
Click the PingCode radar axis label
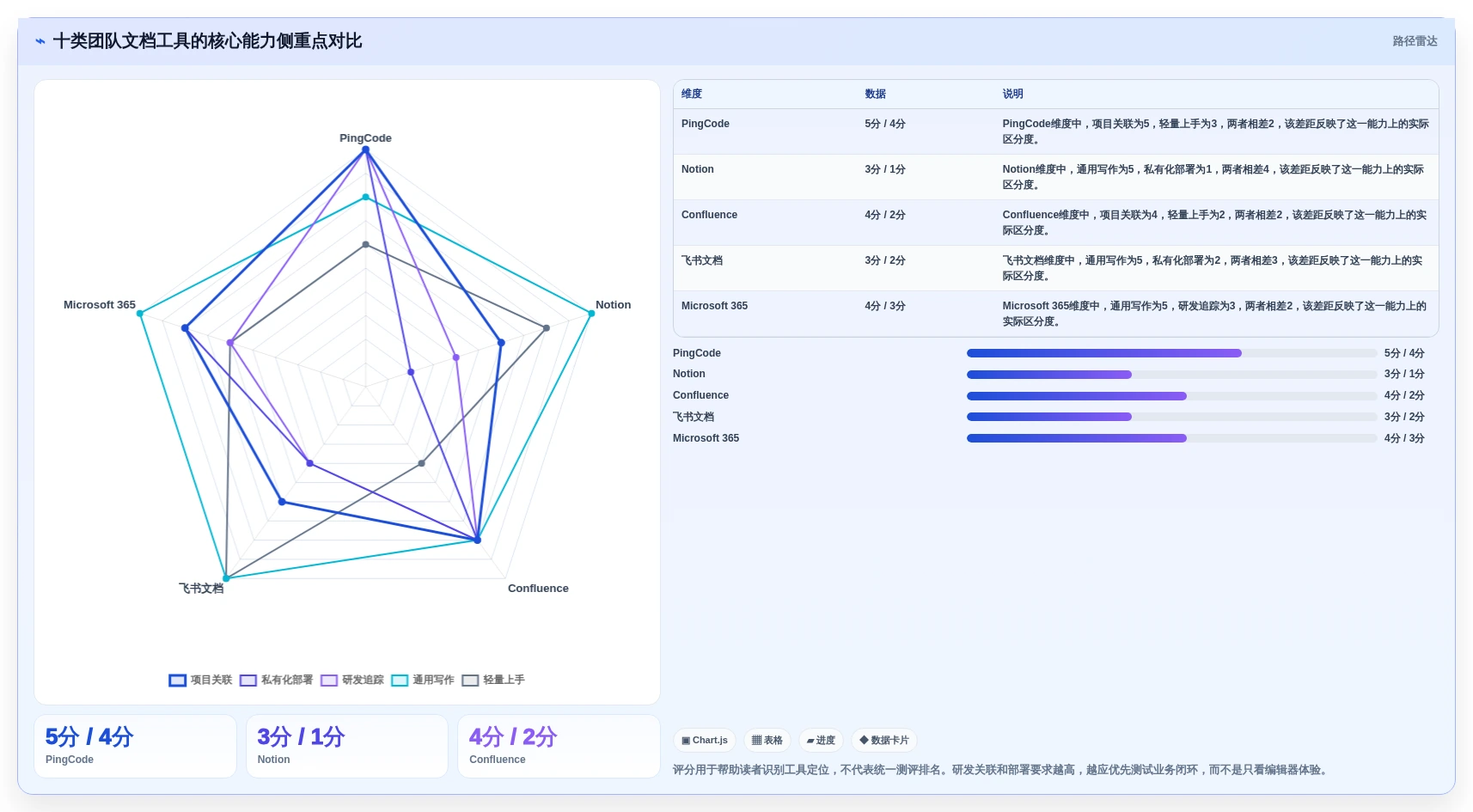(x=365, y=138)
